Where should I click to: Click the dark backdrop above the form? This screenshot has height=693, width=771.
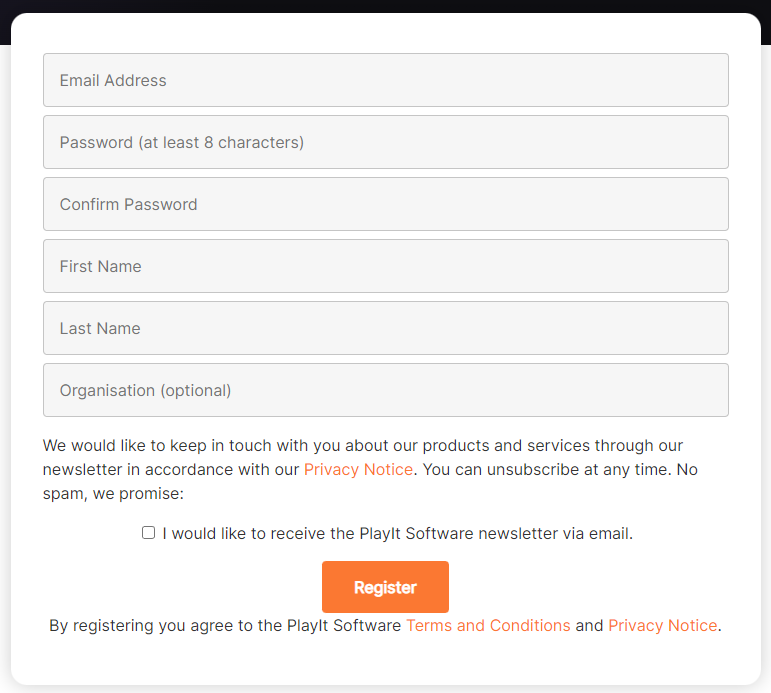(385, 5)
